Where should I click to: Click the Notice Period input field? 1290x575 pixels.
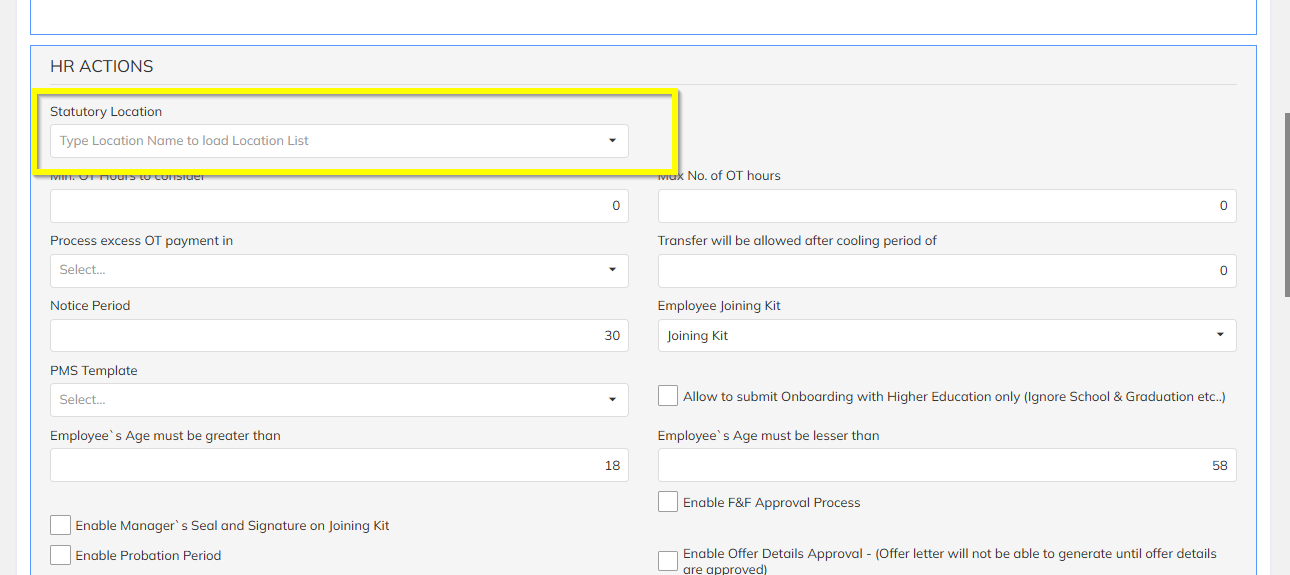(x=339, y=336)
